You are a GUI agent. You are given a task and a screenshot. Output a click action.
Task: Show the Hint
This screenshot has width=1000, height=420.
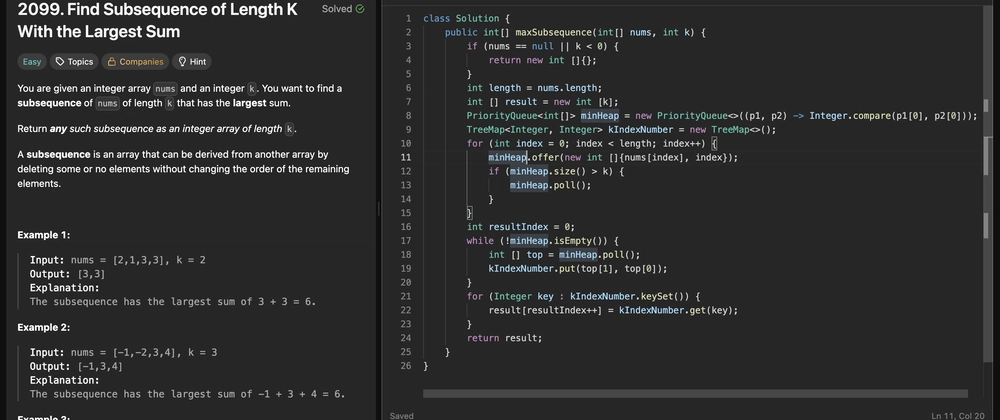click(191, 62)
